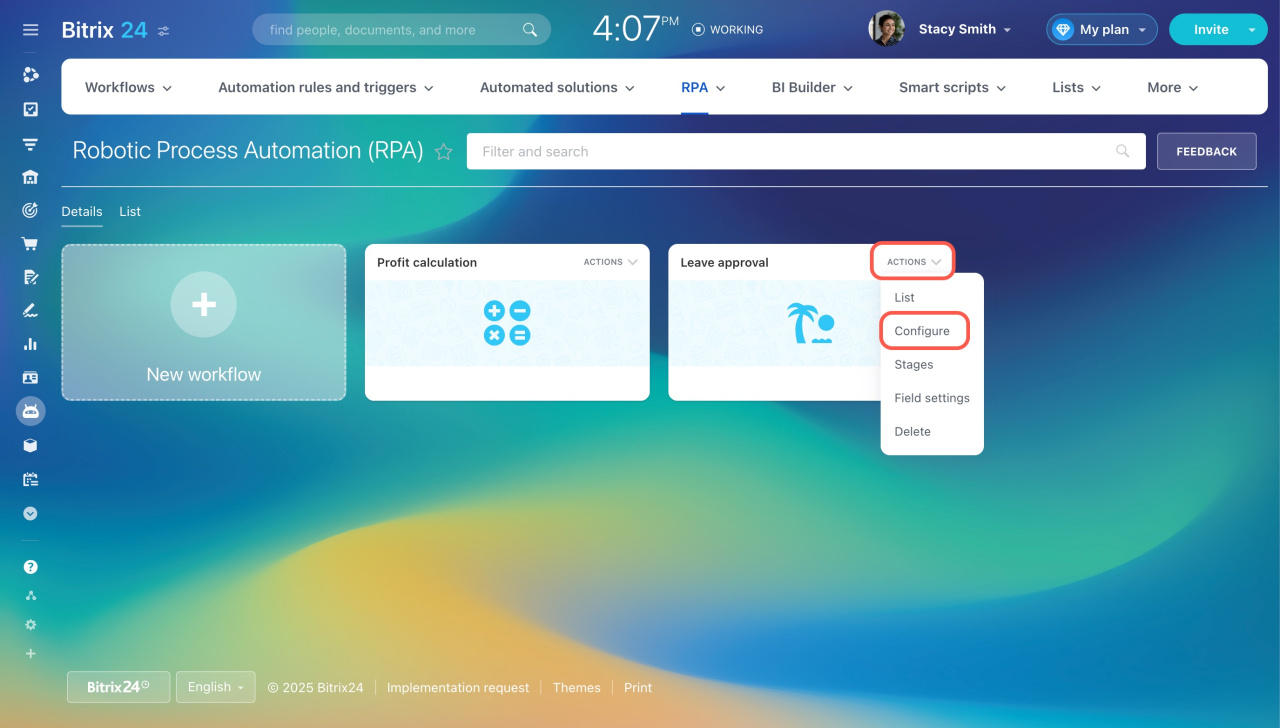Screen dimensions: 1280x728
Task: Choose Configure from the Actions menu
Action: tap(924, 331)
